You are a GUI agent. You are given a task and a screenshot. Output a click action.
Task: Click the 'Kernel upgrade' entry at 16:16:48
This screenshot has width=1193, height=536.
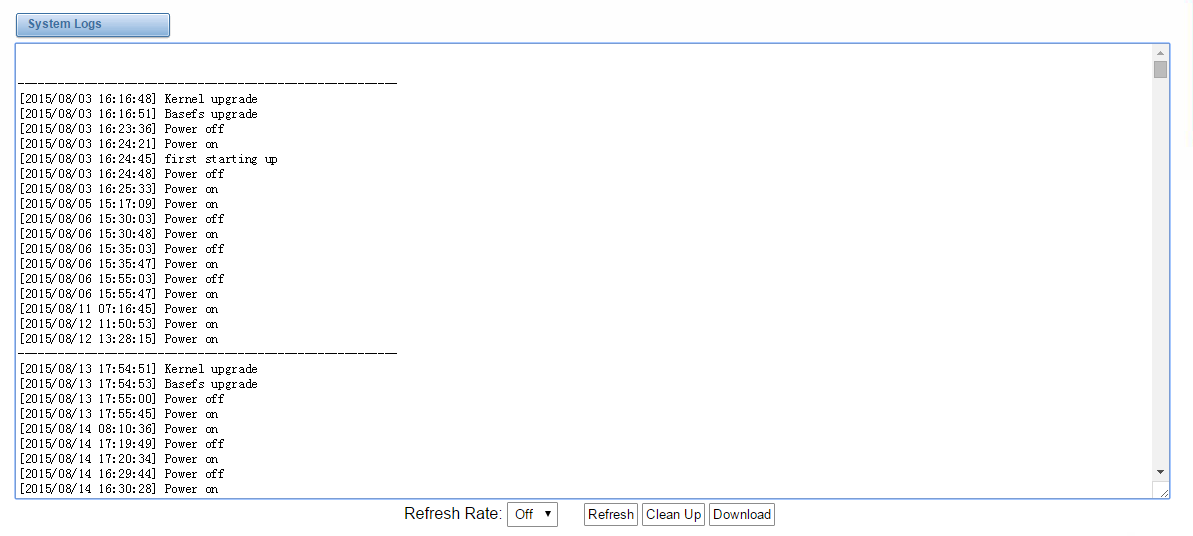click(x=138, y=99)
